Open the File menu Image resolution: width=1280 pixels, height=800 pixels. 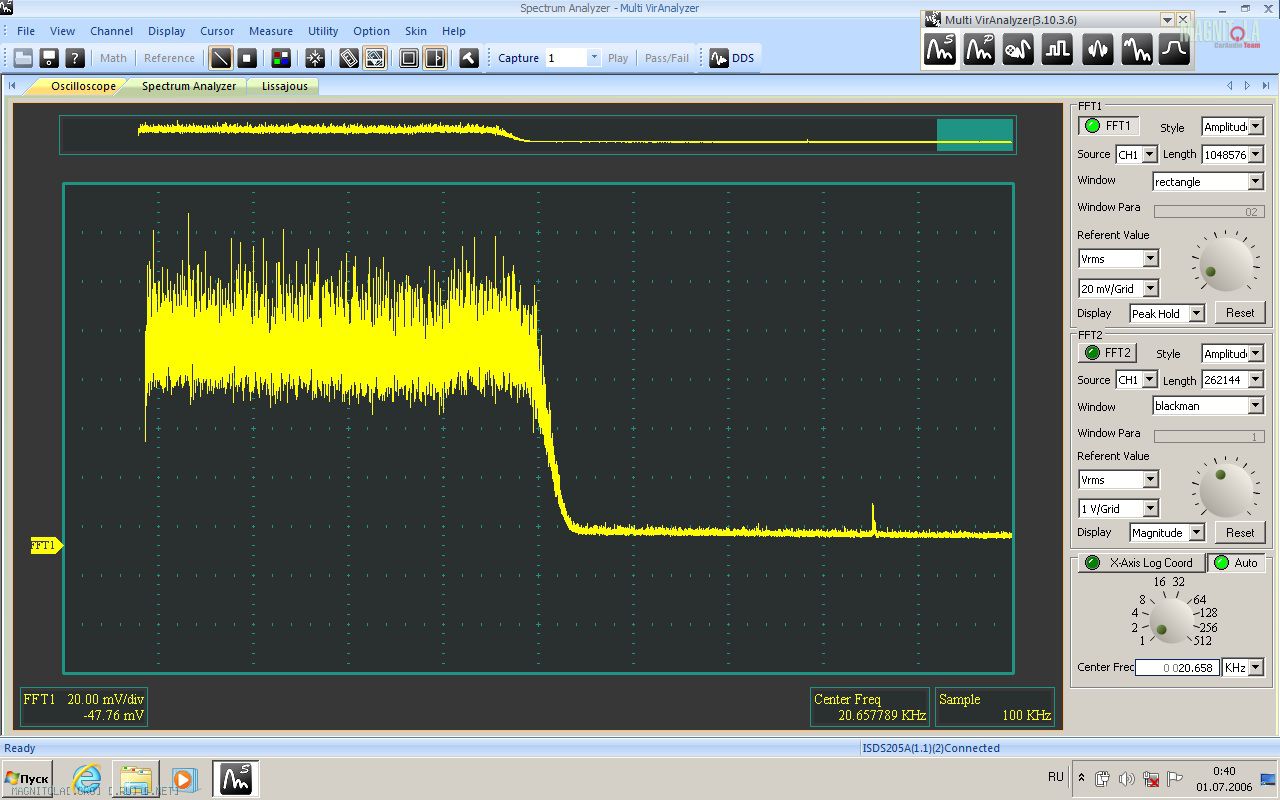click(x=26, y=31)
